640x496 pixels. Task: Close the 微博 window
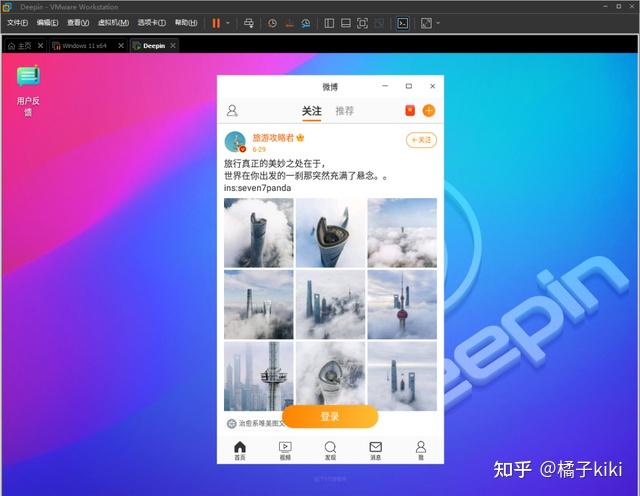433,86
